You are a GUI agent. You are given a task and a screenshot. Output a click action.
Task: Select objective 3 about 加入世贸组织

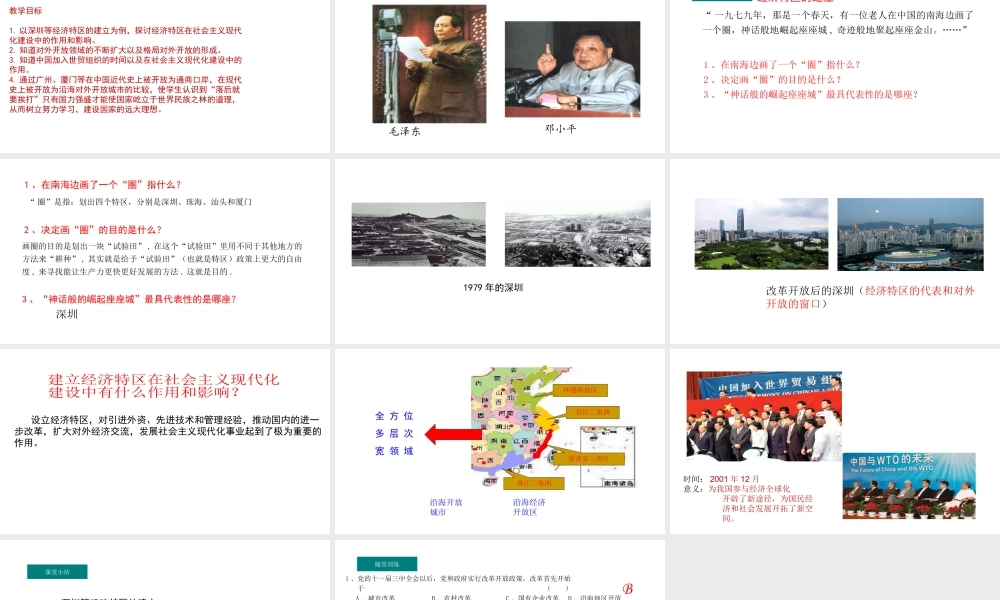tap(126, 64)
